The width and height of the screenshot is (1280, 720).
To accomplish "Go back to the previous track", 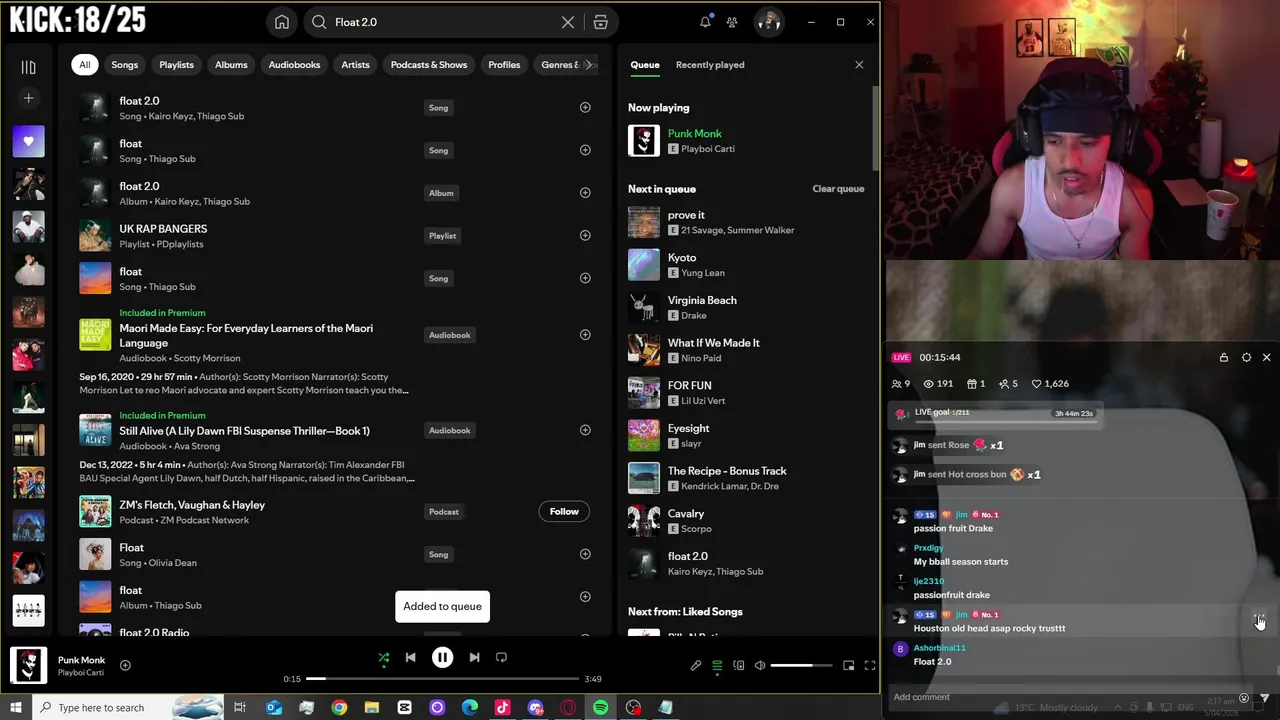I will pos(410,657).
